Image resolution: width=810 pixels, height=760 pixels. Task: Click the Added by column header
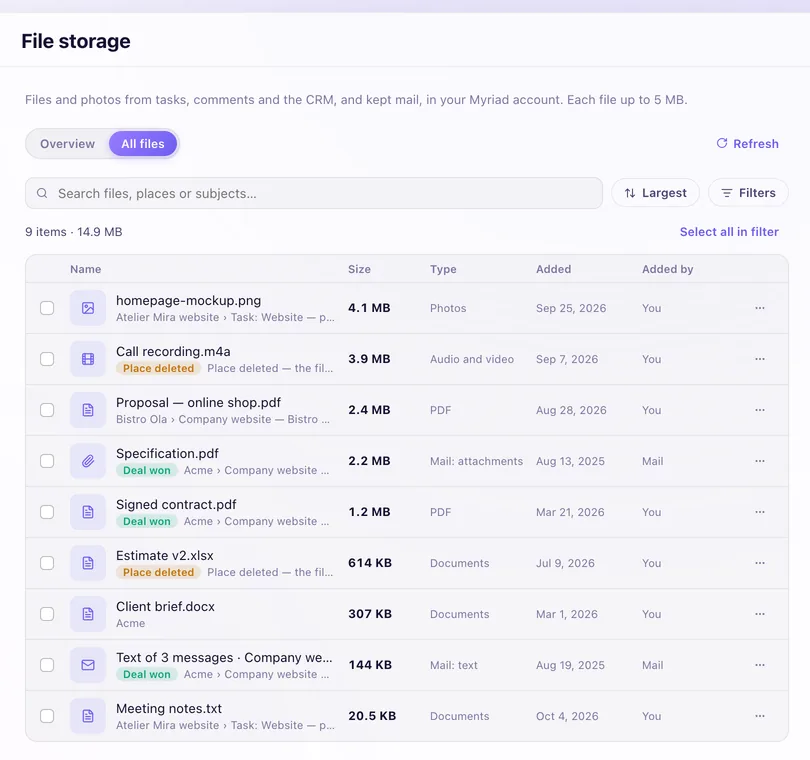pyautogui.click(x=667, y=269)
